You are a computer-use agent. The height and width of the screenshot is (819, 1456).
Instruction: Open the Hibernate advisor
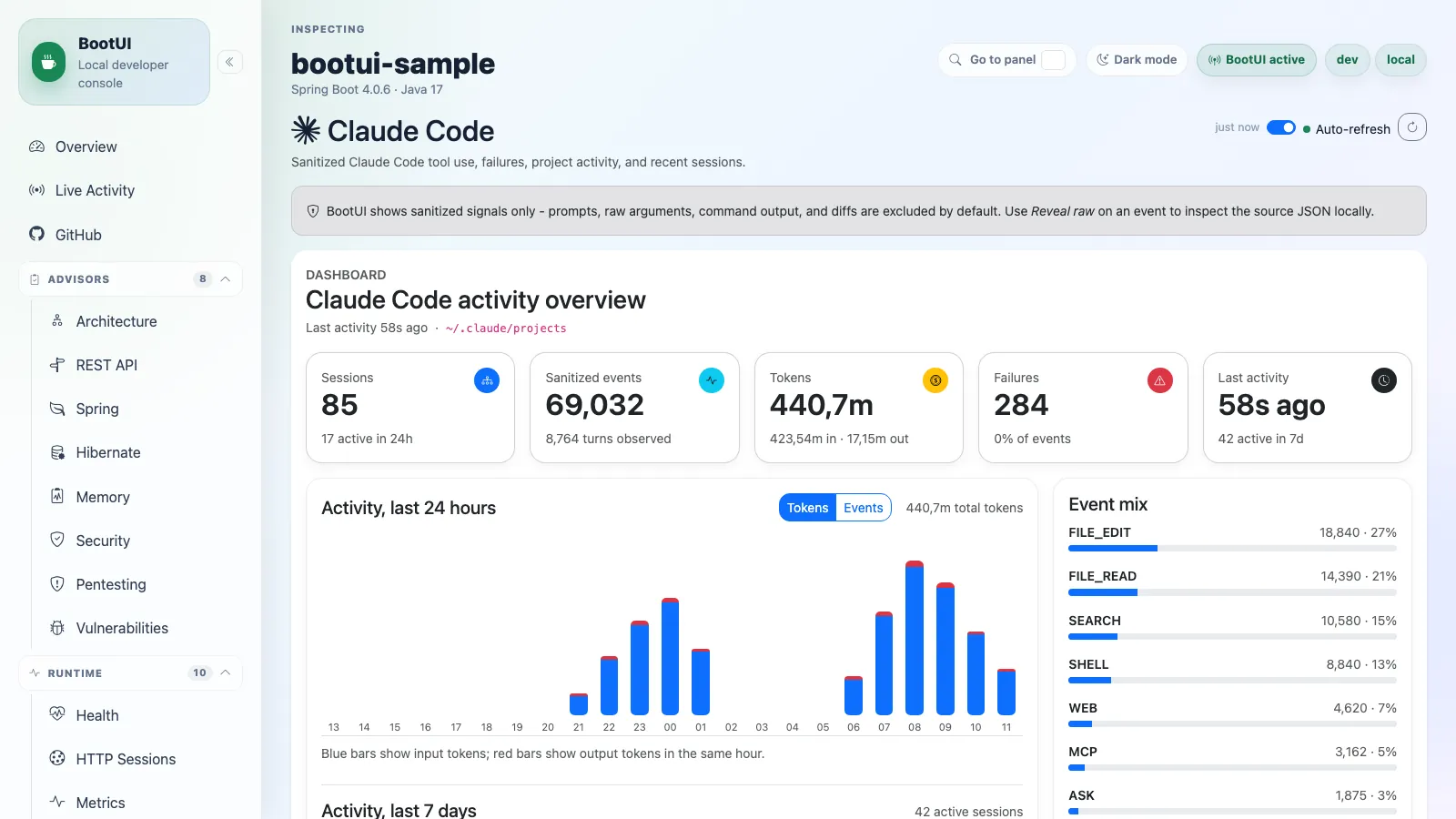tap(141, 452)
